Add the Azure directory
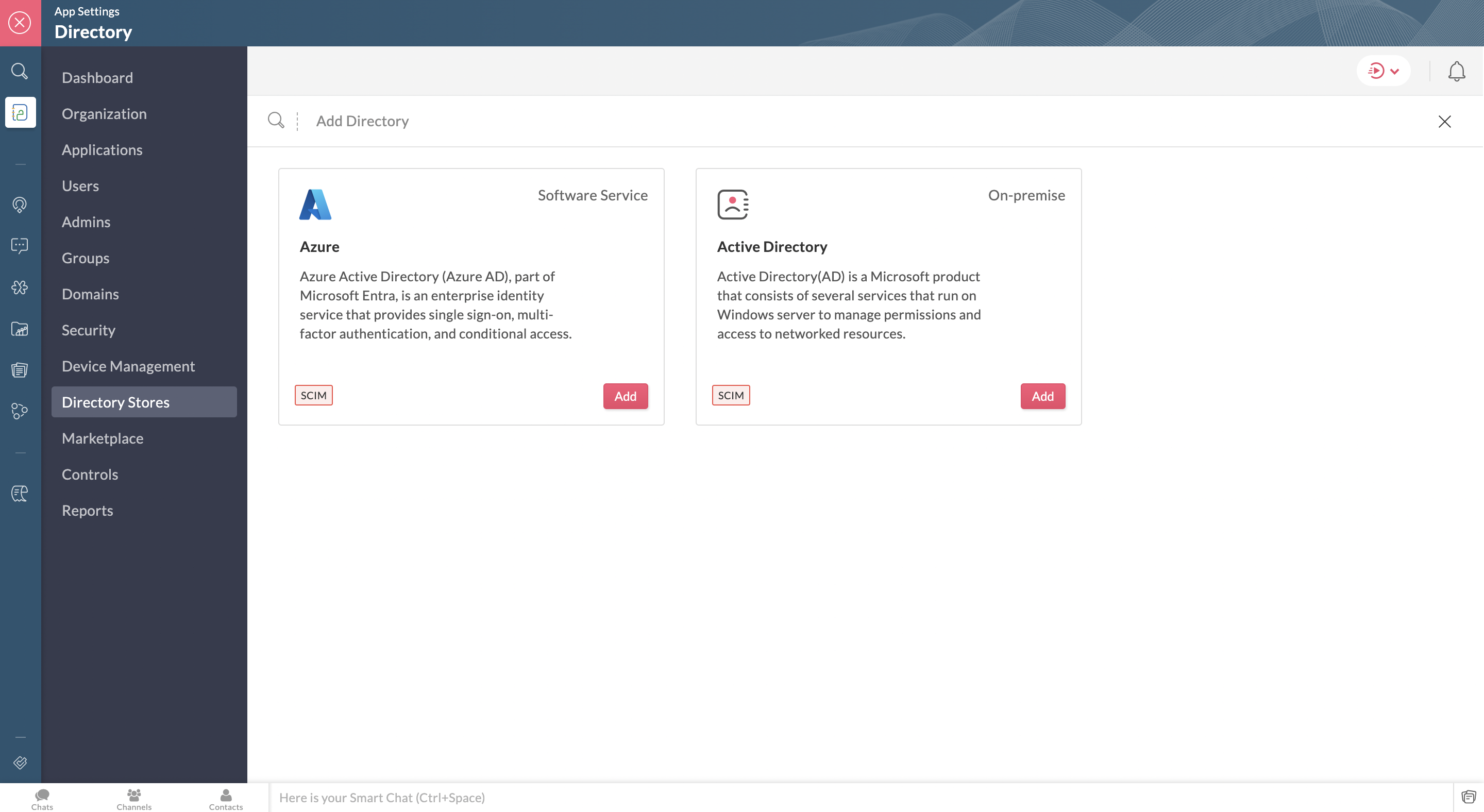 625,396
